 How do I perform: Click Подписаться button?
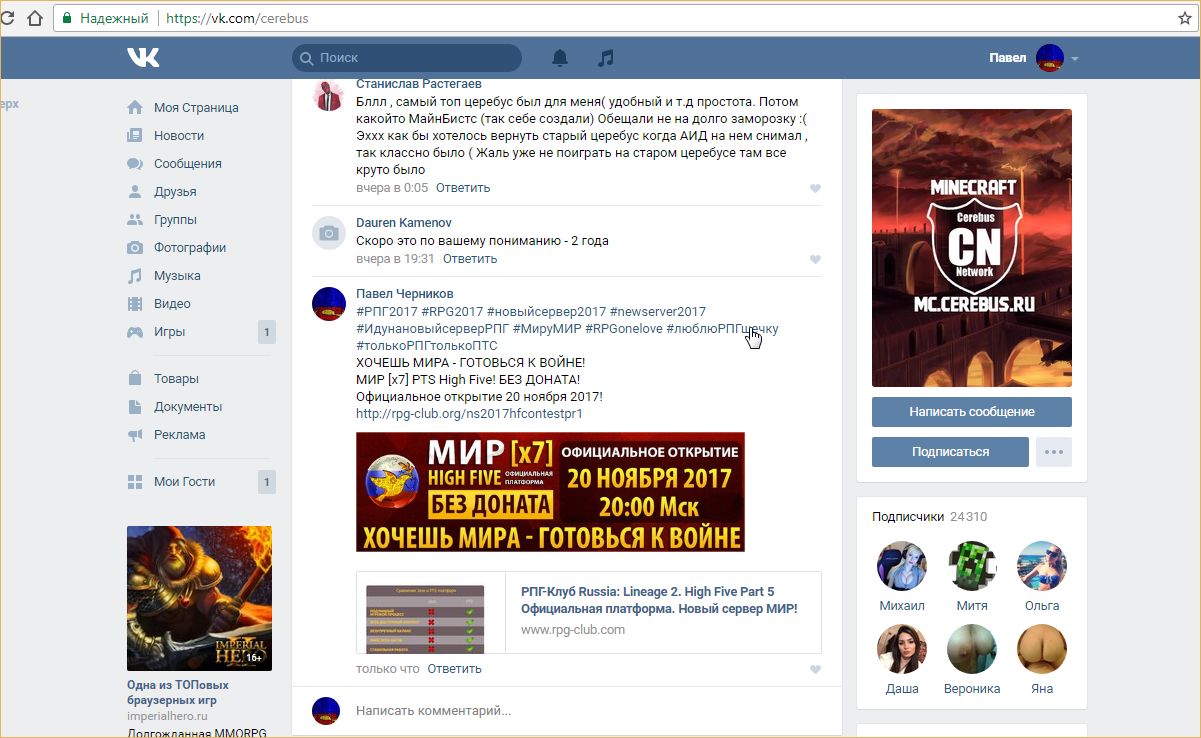click(x=950, y=452)
